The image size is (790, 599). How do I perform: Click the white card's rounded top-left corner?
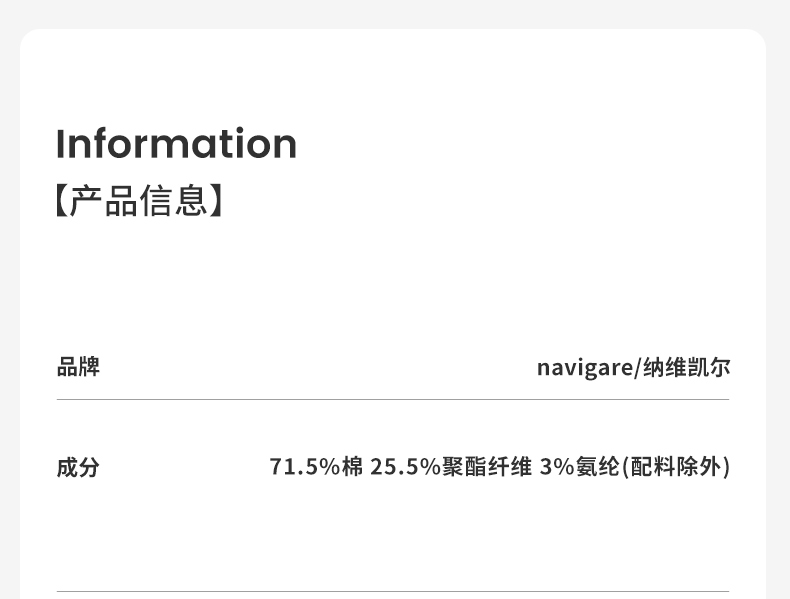30,39
